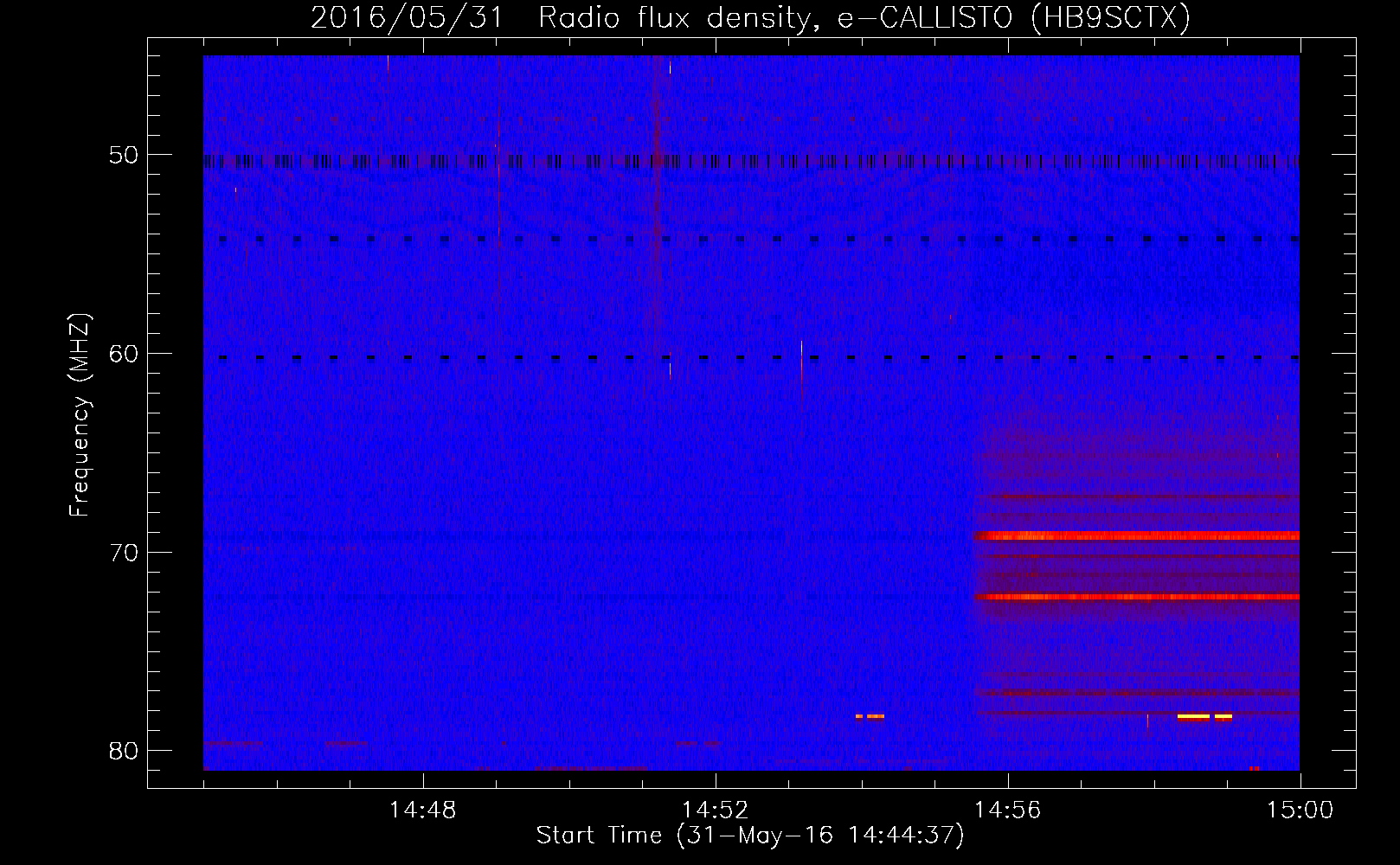Click the 15:00 time tick label

pyautogui.click(x=1300, y=810)
